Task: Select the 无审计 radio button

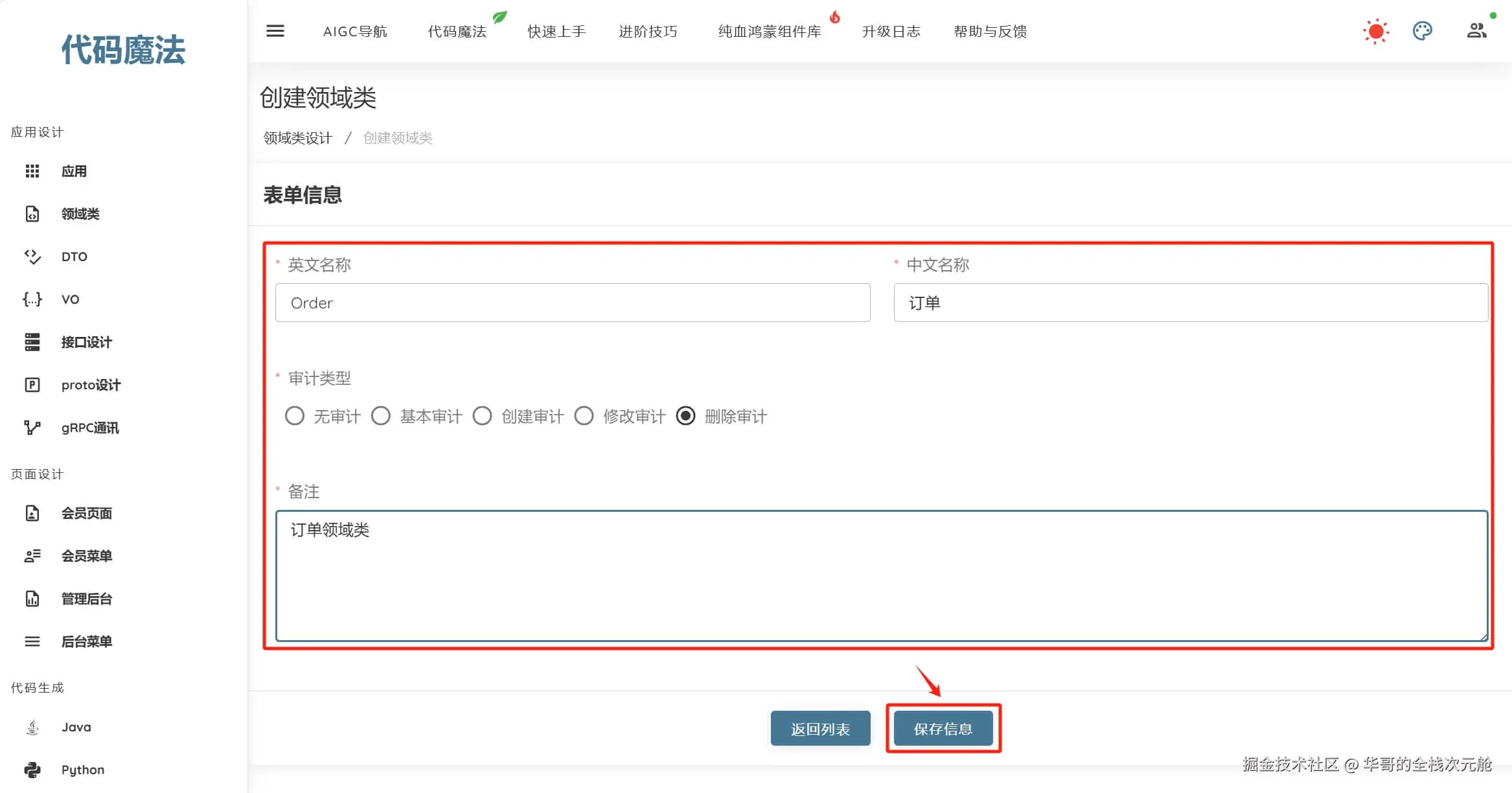Action: click(295, 416)
